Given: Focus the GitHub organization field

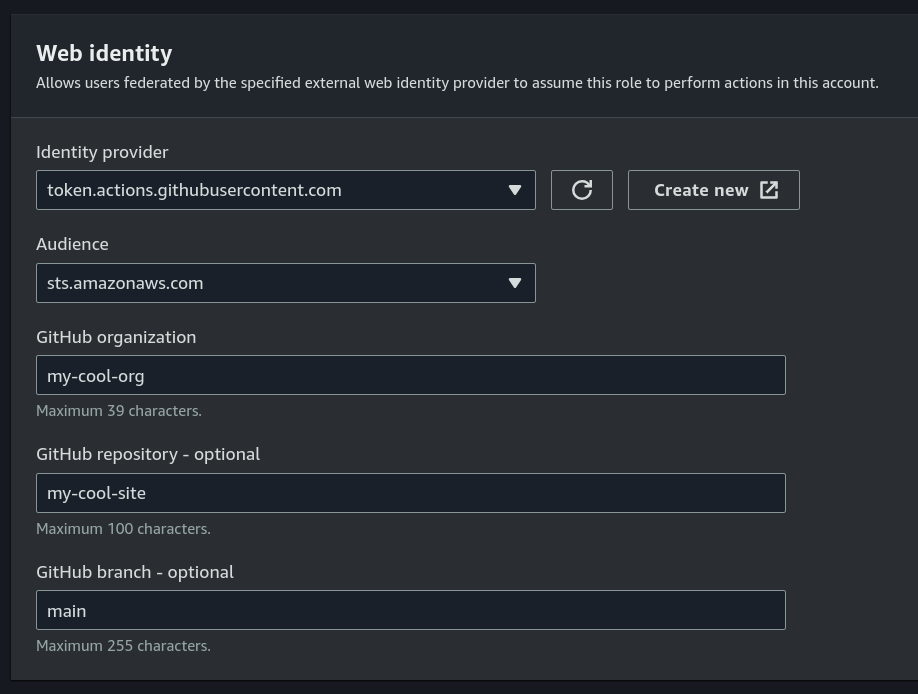Looking at the screenshot, I should click(410, 376).
